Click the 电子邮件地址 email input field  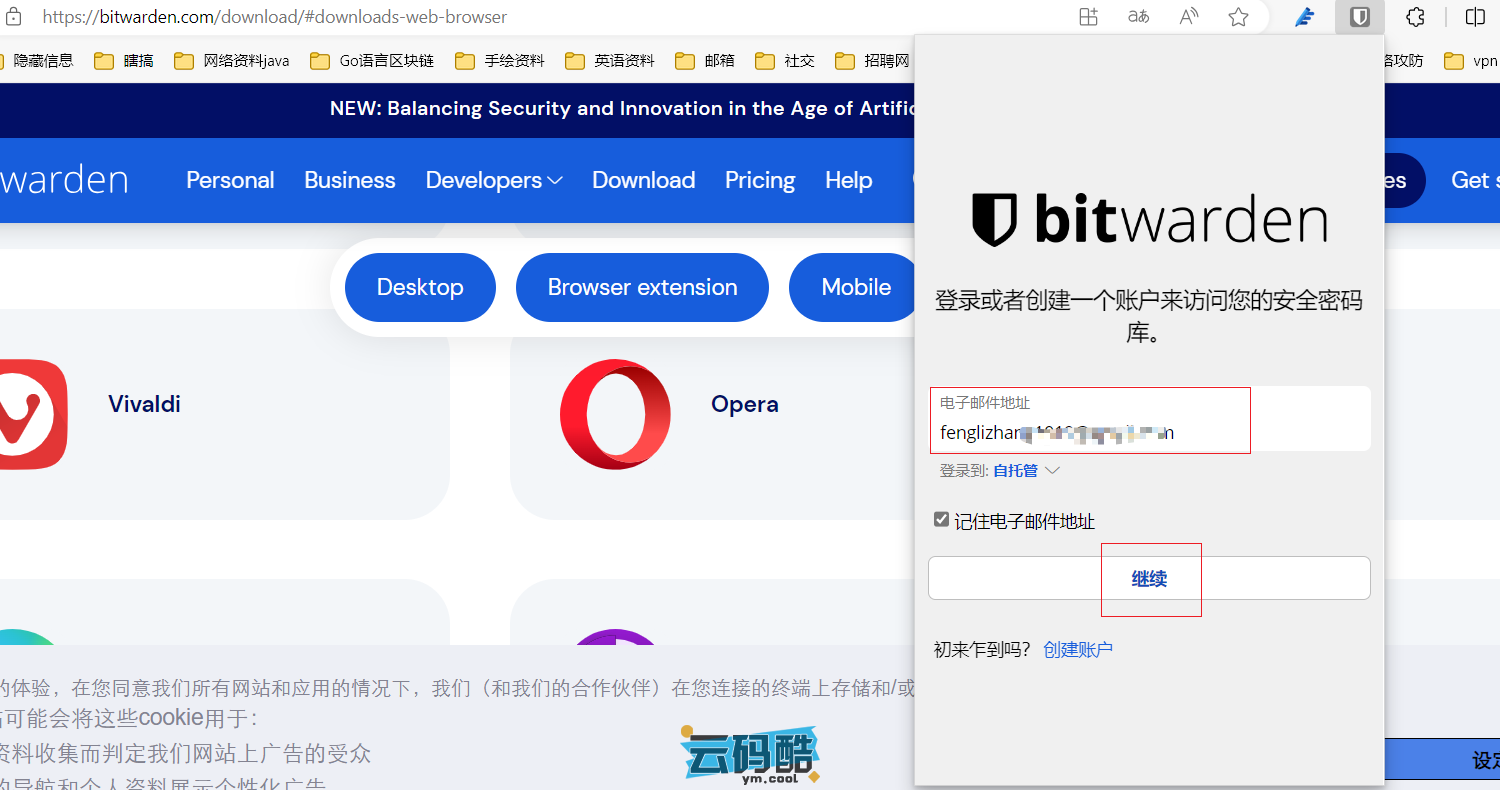click(1150, 432)
